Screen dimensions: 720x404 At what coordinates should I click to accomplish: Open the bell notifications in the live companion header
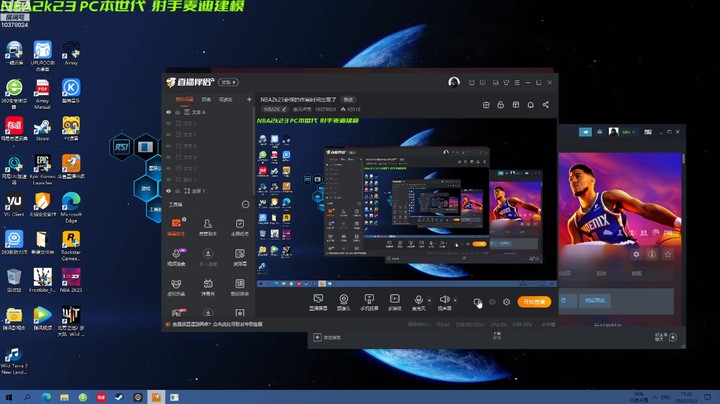pos(530,105)
